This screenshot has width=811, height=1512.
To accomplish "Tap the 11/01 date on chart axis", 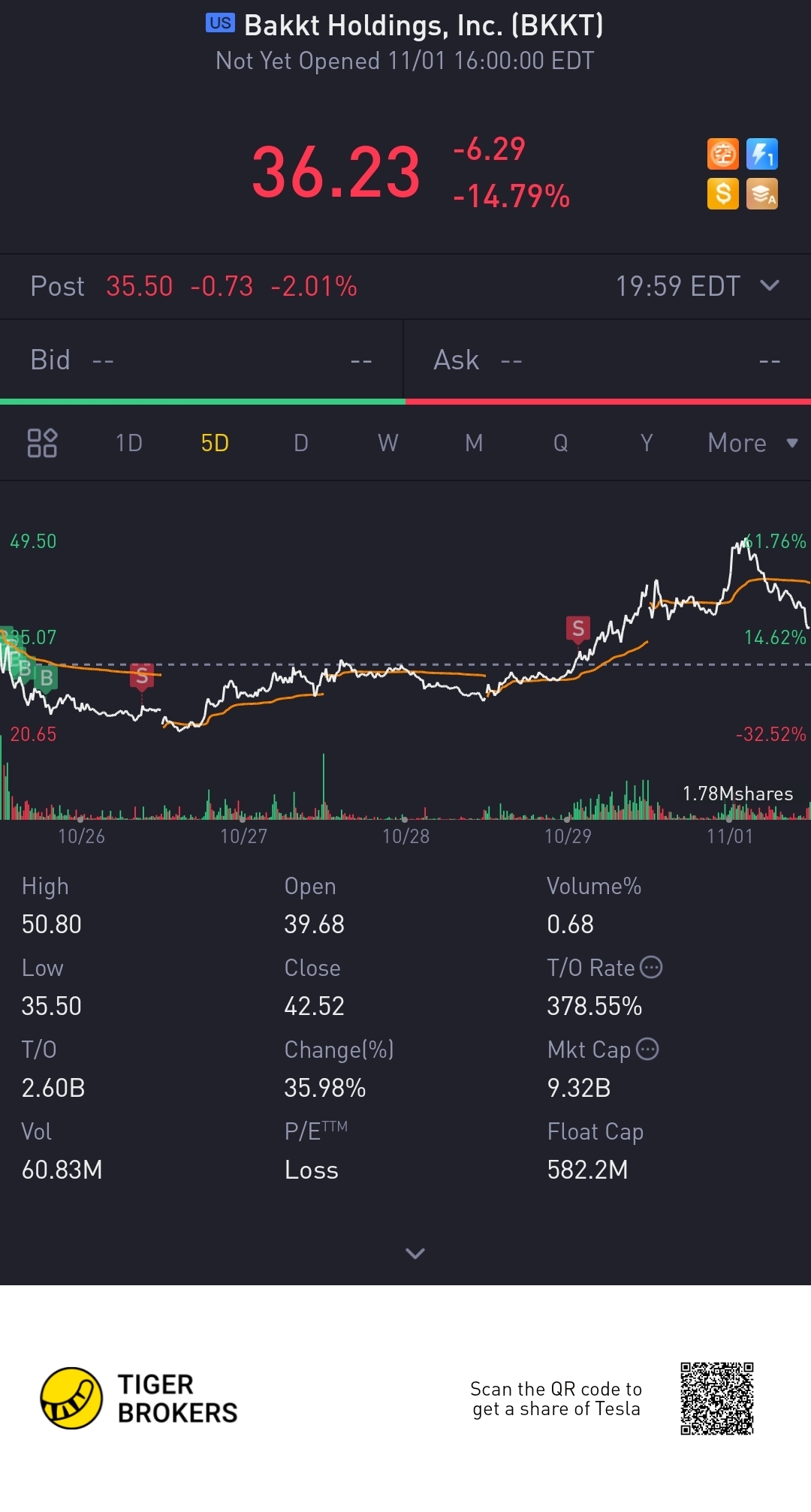I will 730,836.
